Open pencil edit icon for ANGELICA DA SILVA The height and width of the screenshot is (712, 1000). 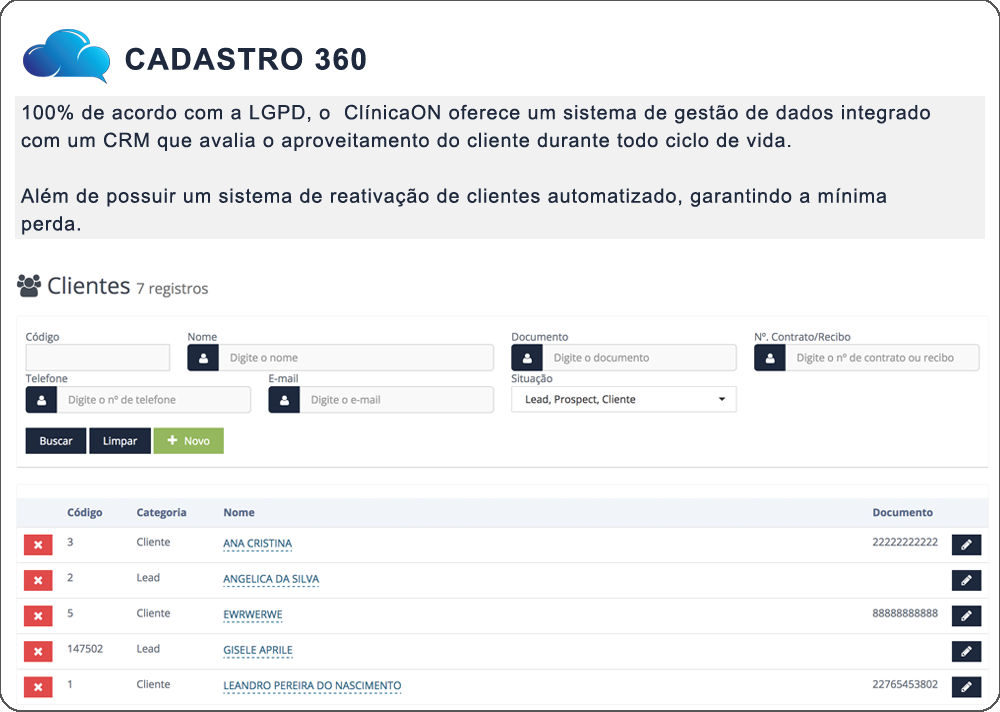[x=966, y=581]
